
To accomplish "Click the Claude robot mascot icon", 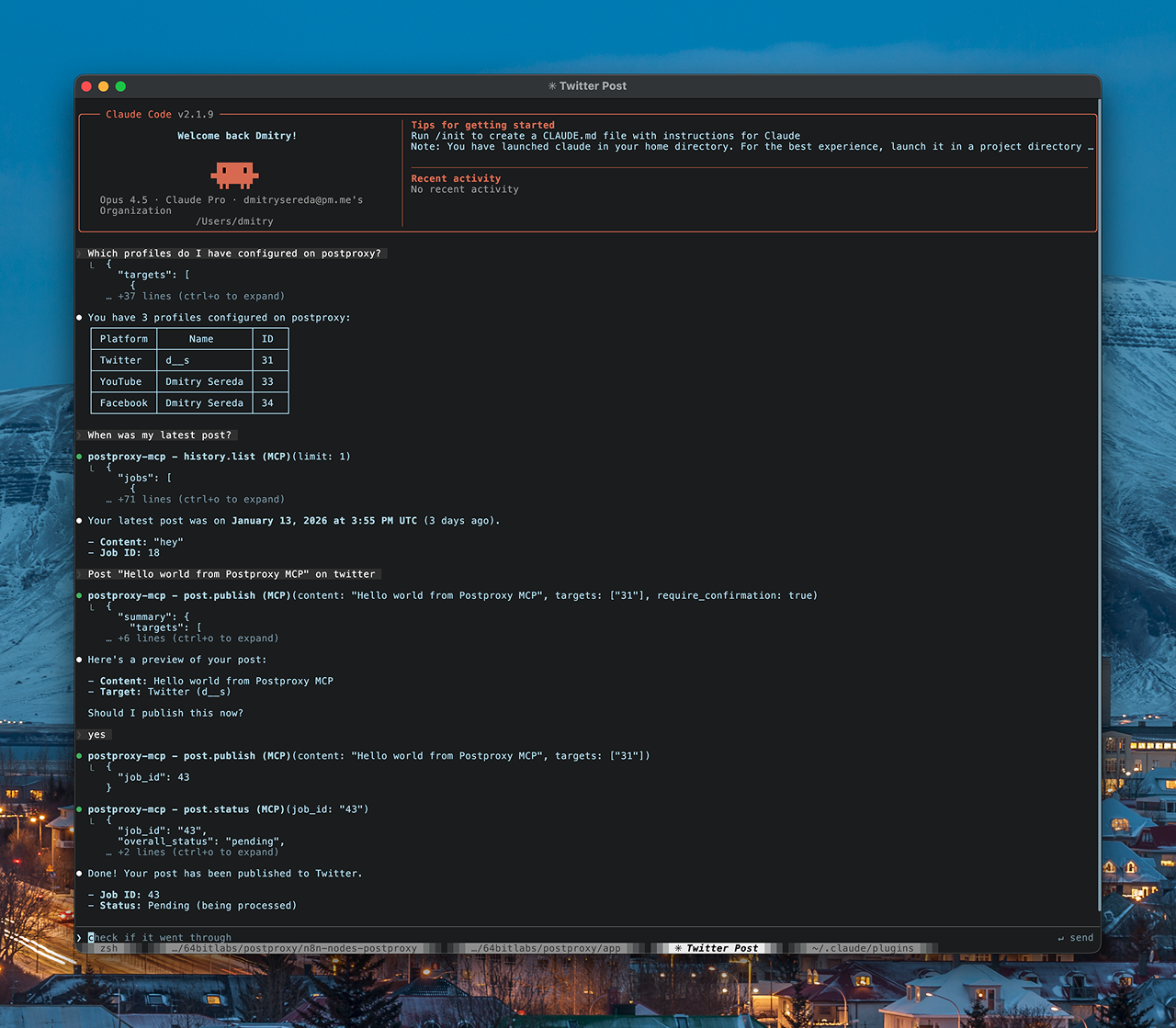I will [234, 173].
